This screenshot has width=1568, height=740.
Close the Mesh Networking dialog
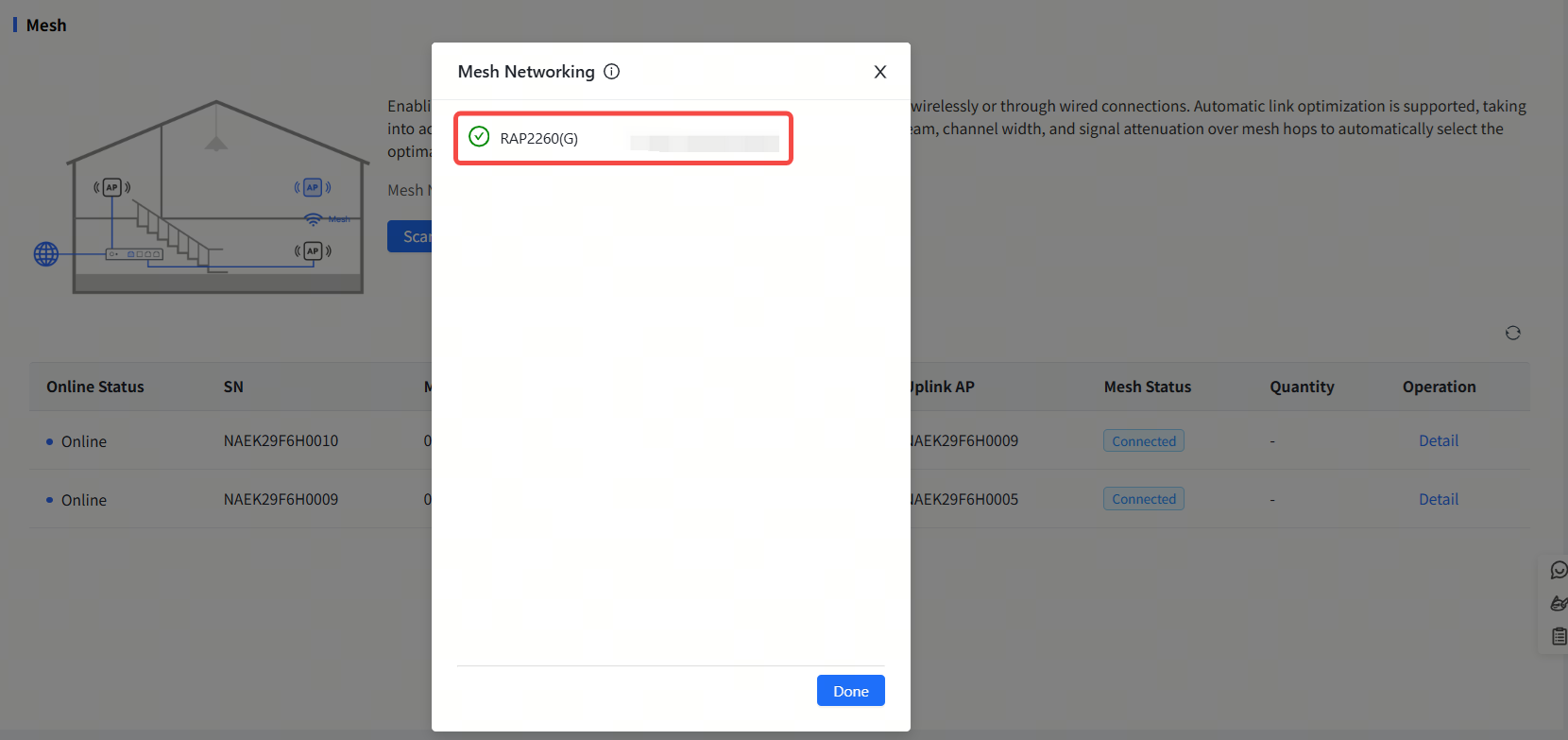tap(879, 72)
